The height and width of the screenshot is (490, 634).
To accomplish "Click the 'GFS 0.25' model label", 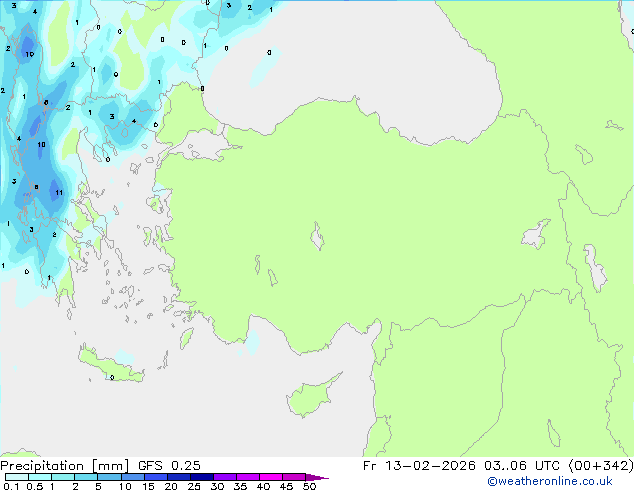I will [169, 466].
